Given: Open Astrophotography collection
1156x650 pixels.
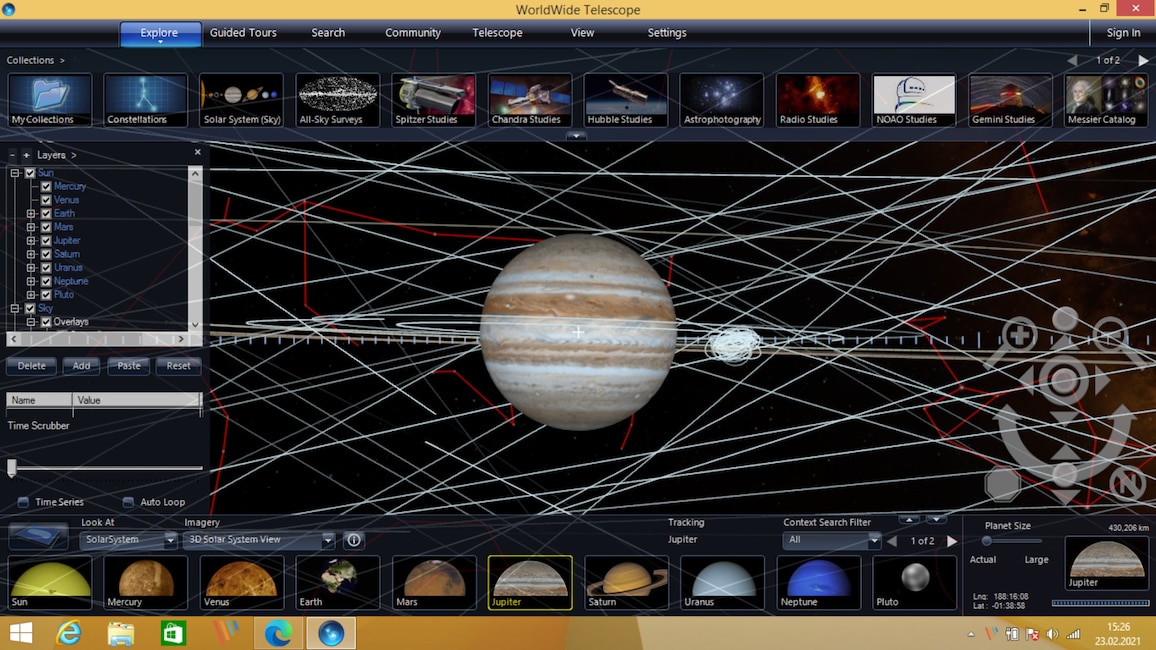Looking at the screenshot, I should point(722,99).
